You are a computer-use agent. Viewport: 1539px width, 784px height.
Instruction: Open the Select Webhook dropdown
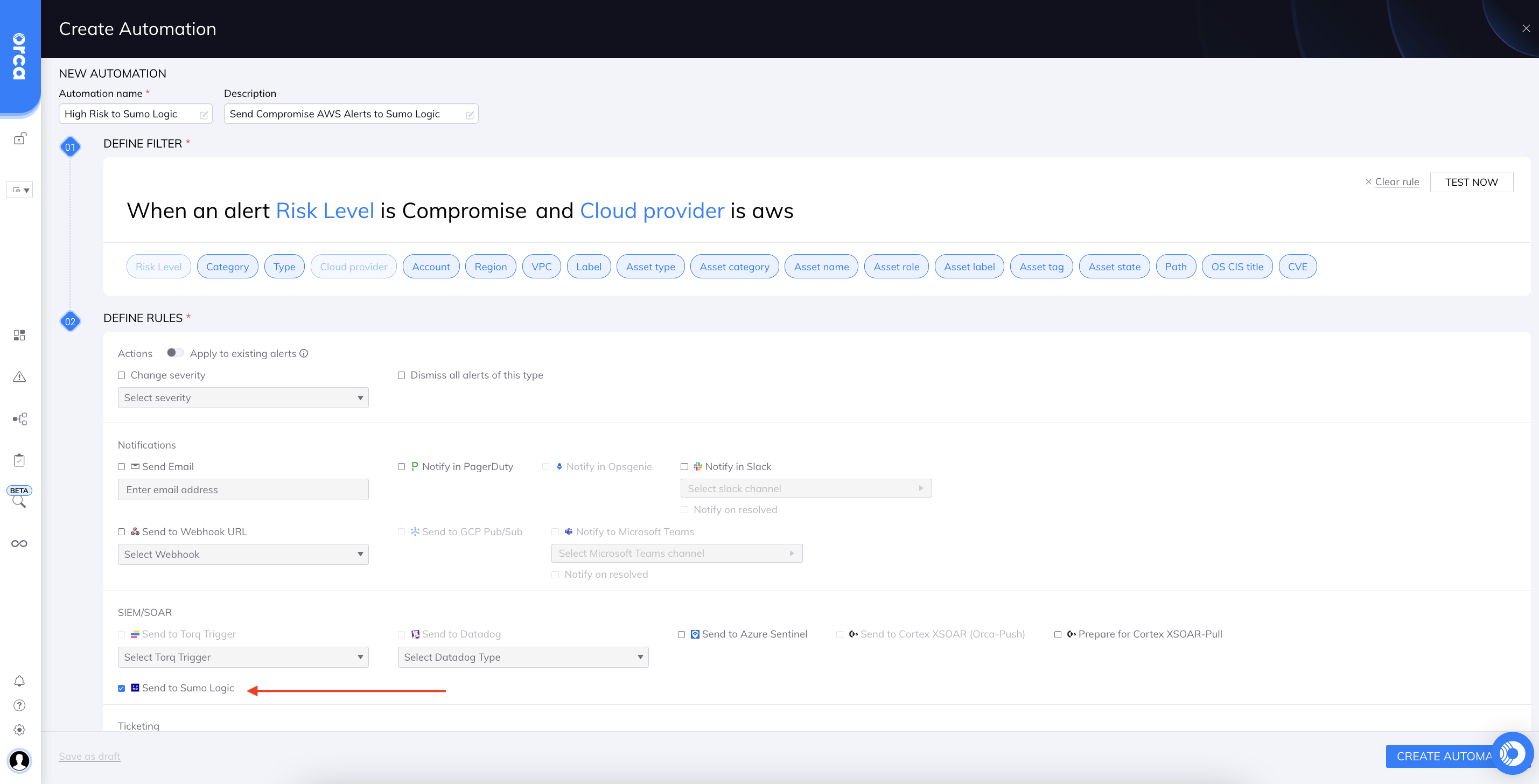click(x=242, y=555)
